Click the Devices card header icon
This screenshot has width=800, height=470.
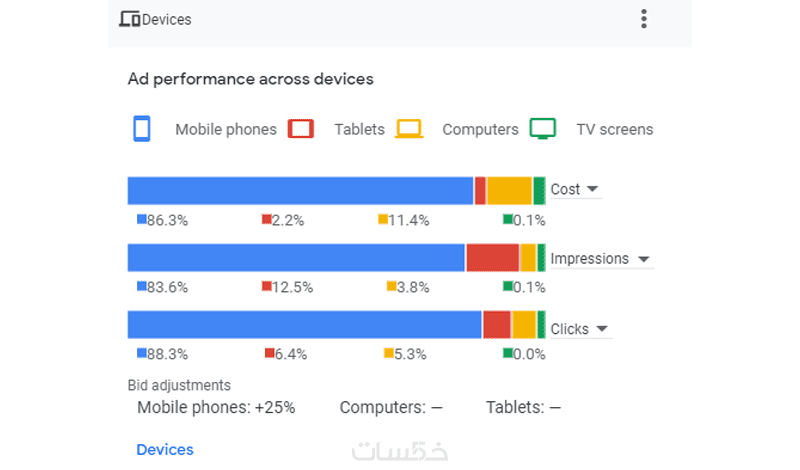[x=129, y=19]
